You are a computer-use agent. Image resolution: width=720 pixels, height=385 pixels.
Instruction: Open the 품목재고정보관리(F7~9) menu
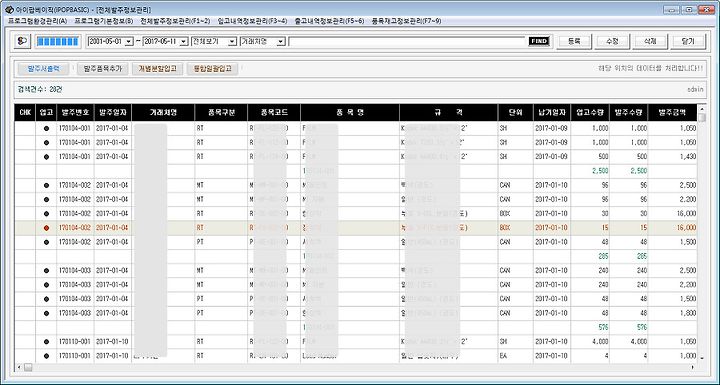click(x=407, y=21)
